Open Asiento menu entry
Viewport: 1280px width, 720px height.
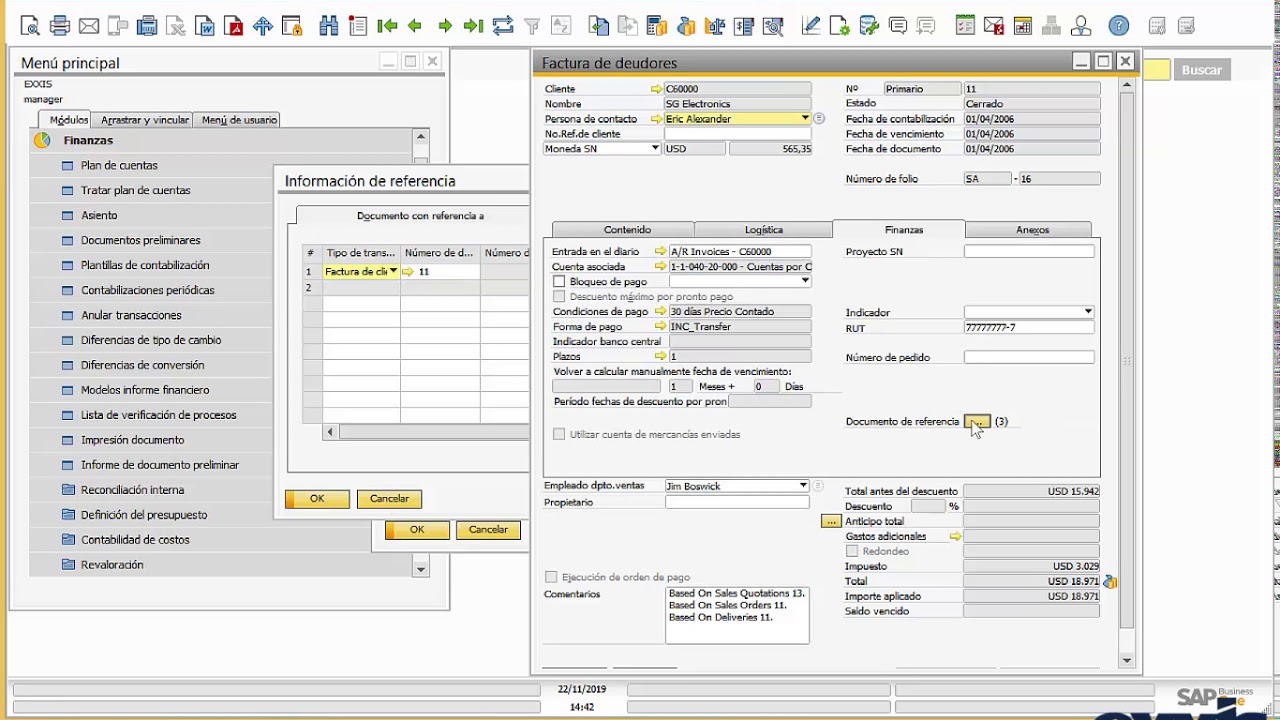coord(99,216)
